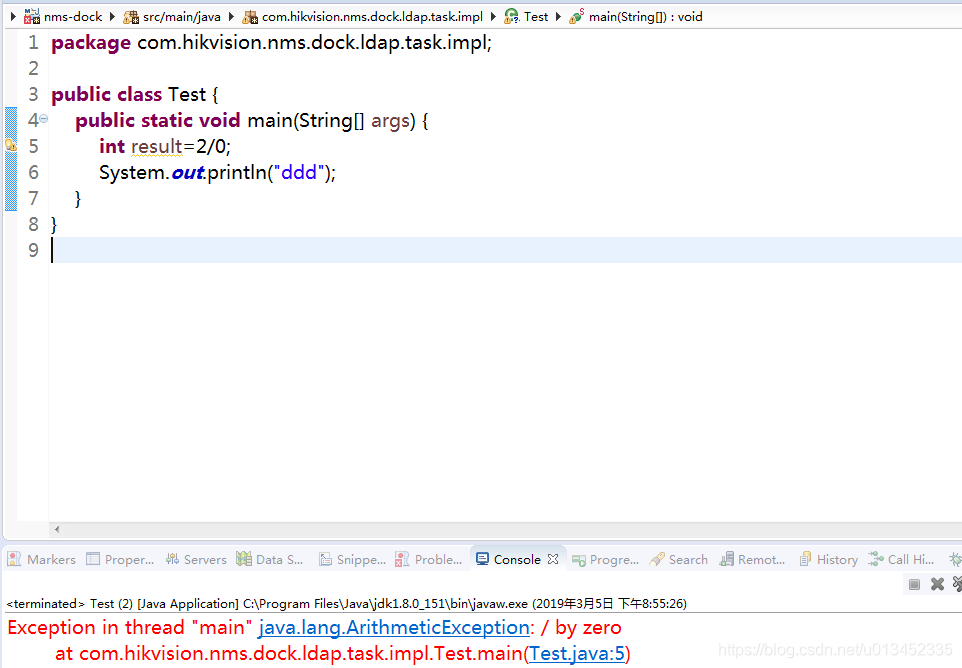Click the package declaration on line 1
Screen dimensions: 962x668
[x=271, y=43]
